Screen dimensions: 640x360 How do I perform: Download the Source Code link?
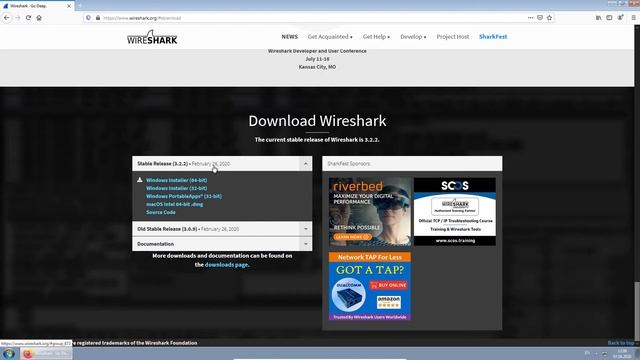point(161,212)
